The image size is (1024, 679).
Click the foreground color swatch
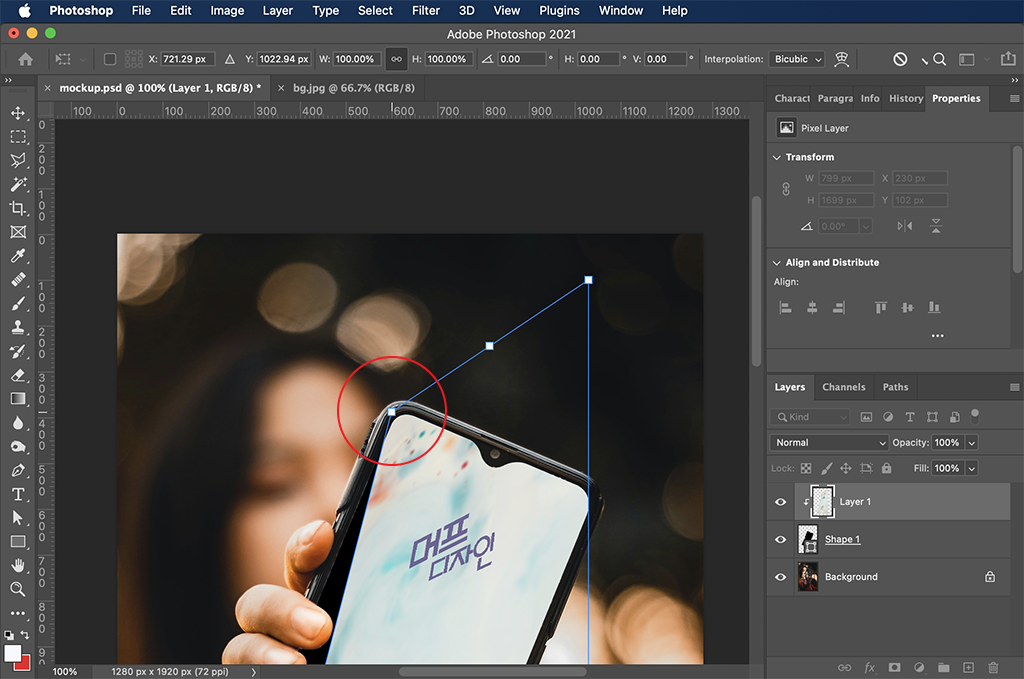(x=12, y=653)
